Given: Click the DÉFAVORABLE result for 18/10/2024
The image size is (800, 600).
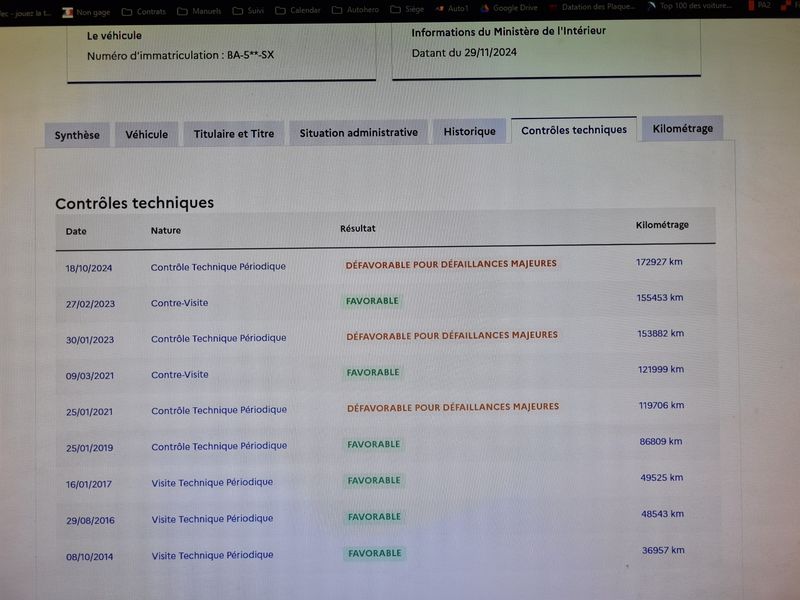Looking at the screenshot, I should [x=451, y=264].
